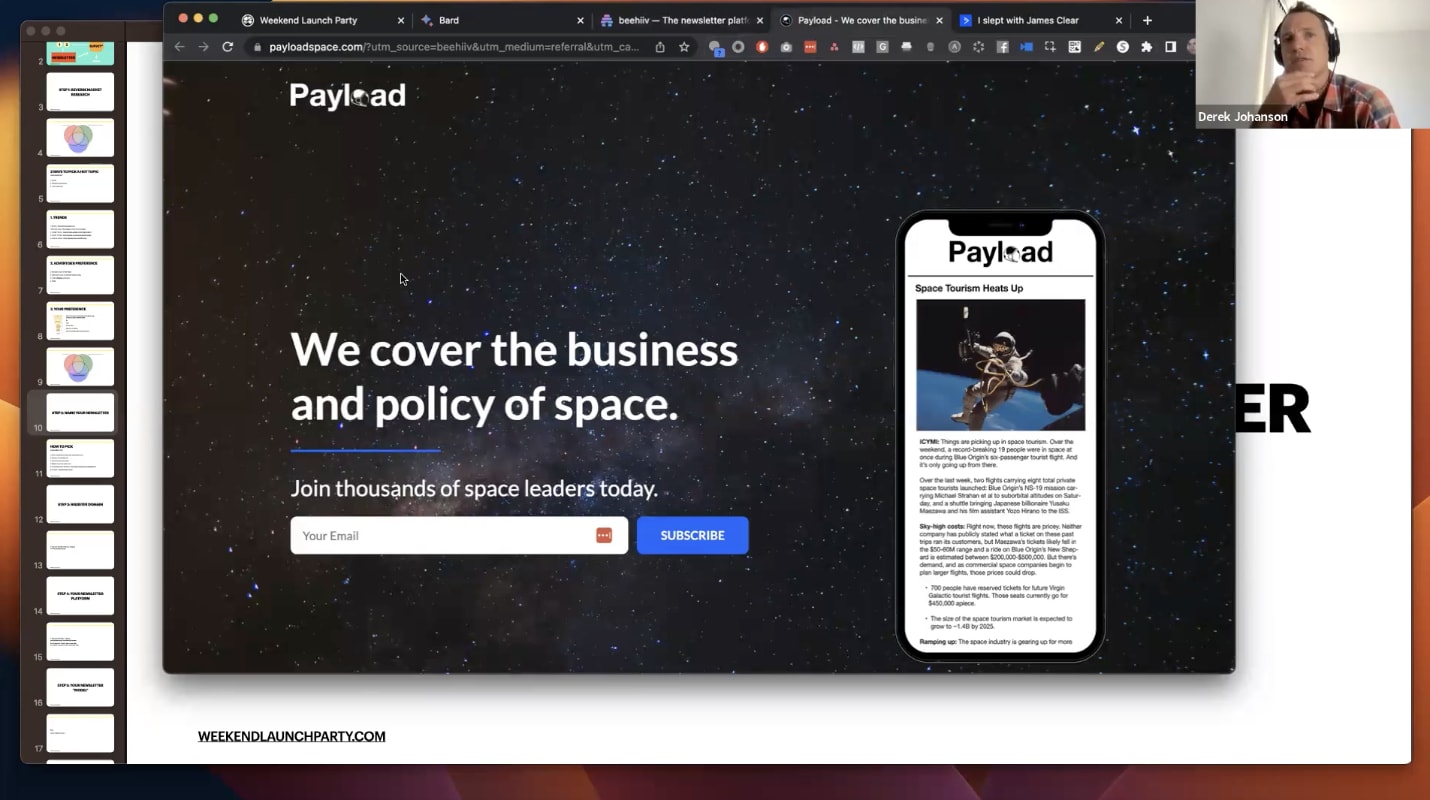Image resolution: width=1430 pixels, height=800 pixels.
Task: Open the WEEKENDLAUNCHPARTY.COM link
Action: (291, 736)
